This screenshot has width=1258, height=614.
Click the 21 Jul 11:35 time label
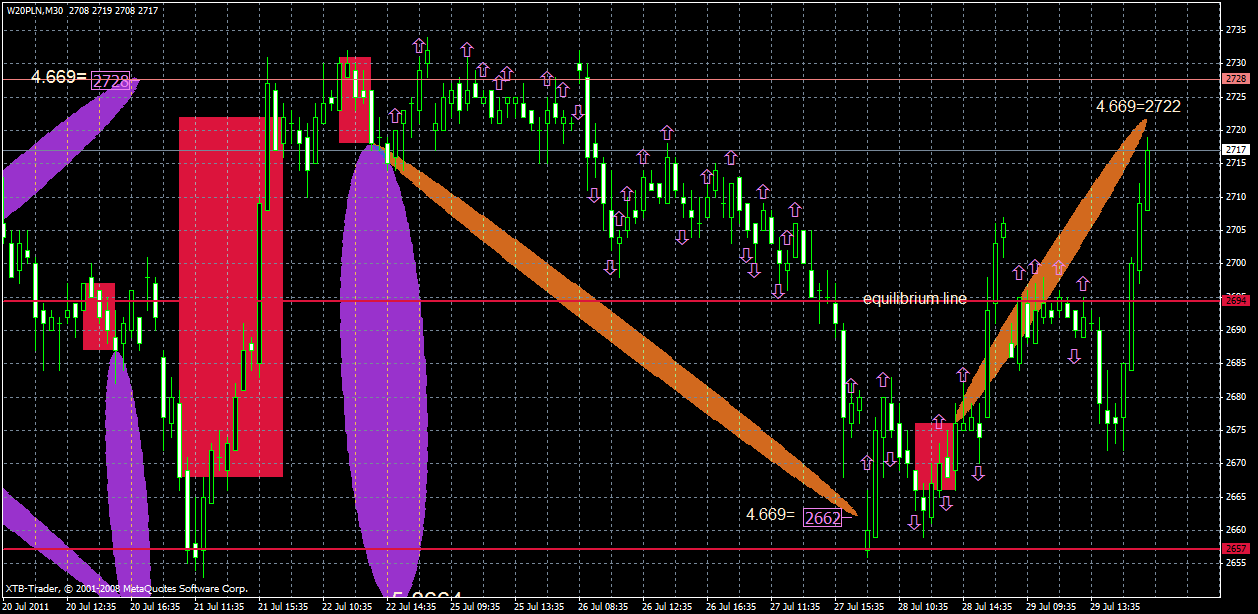[x=219, y=606]
